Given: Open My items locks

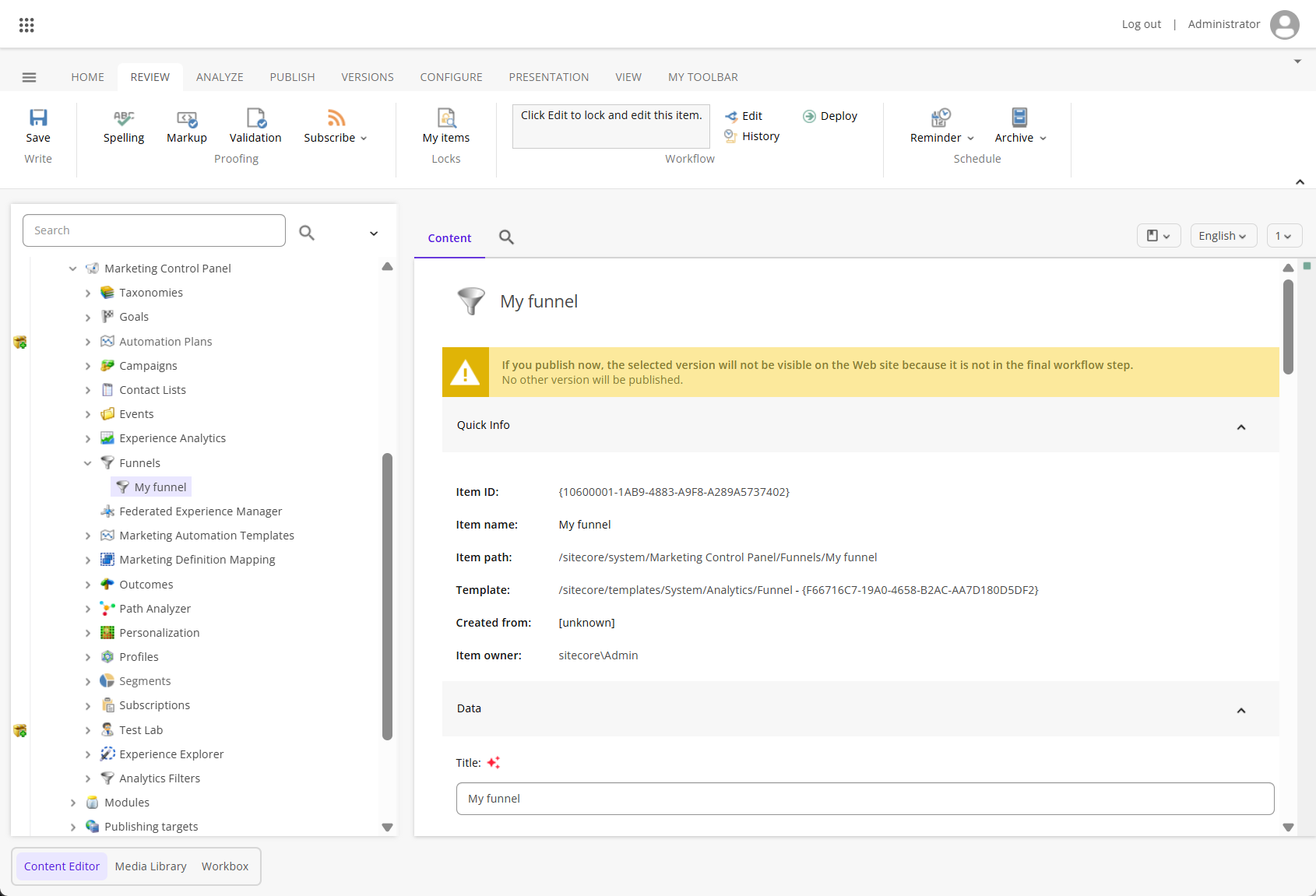Looking at the screenshot, I should point(446,127).
